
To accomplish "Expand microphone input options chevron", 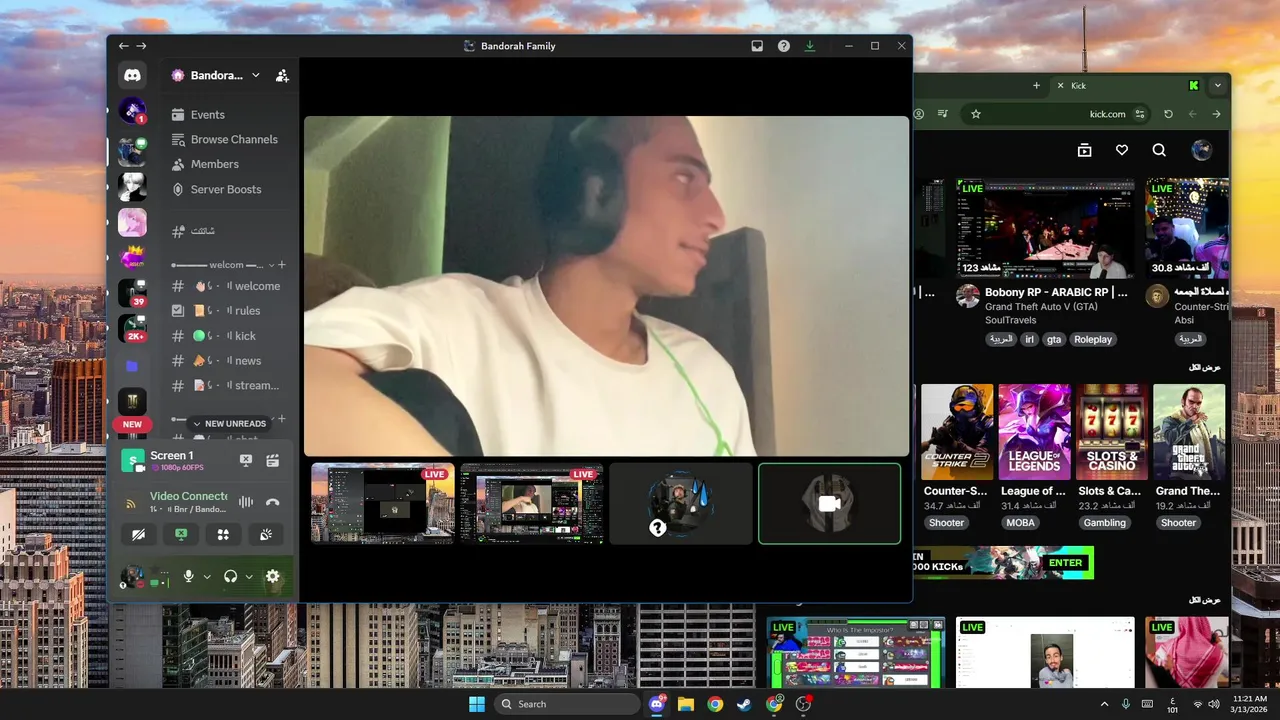I will (207, 577).
